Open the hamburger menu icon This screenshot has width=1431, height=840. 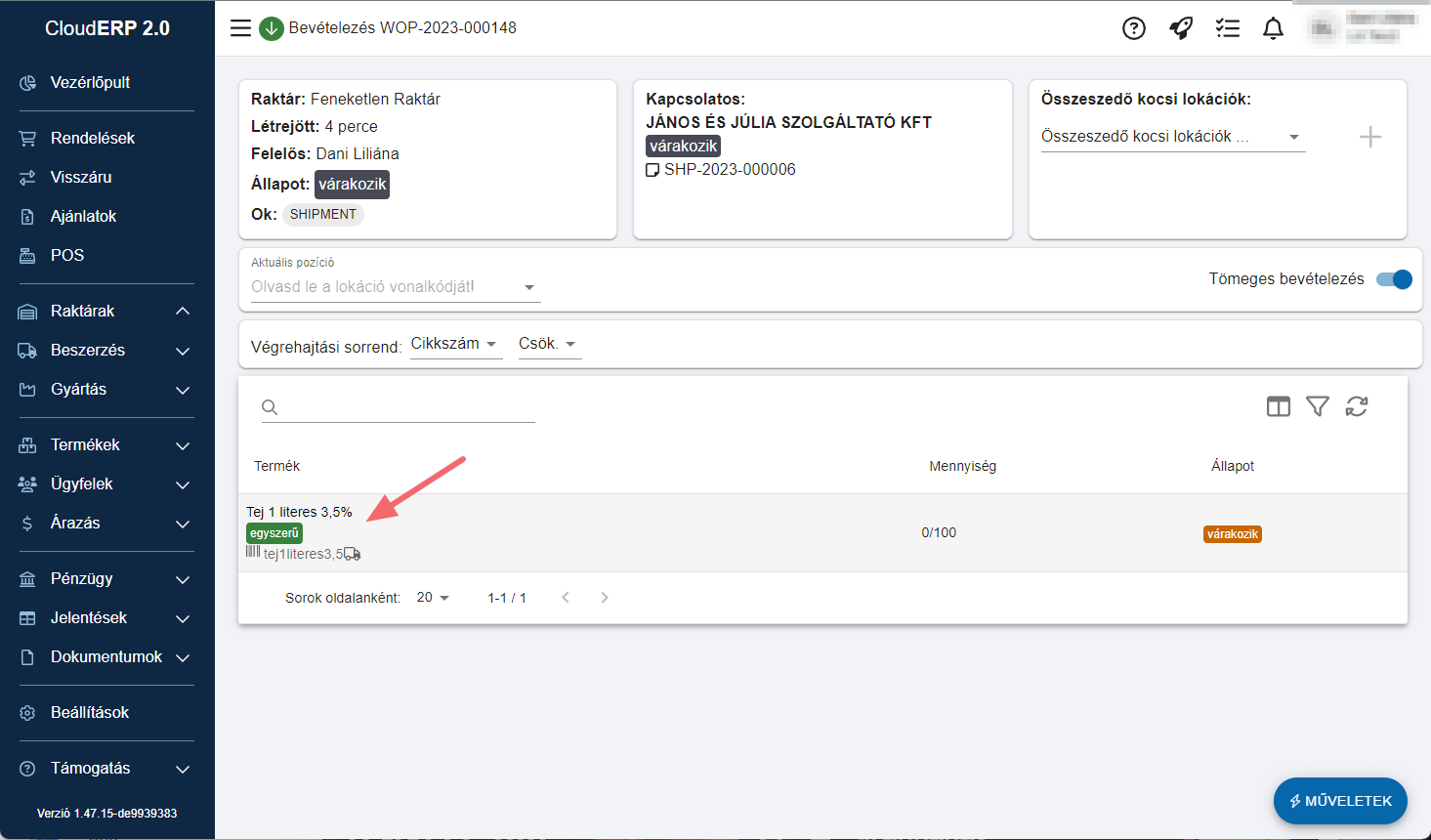click(x=240, y=28)
